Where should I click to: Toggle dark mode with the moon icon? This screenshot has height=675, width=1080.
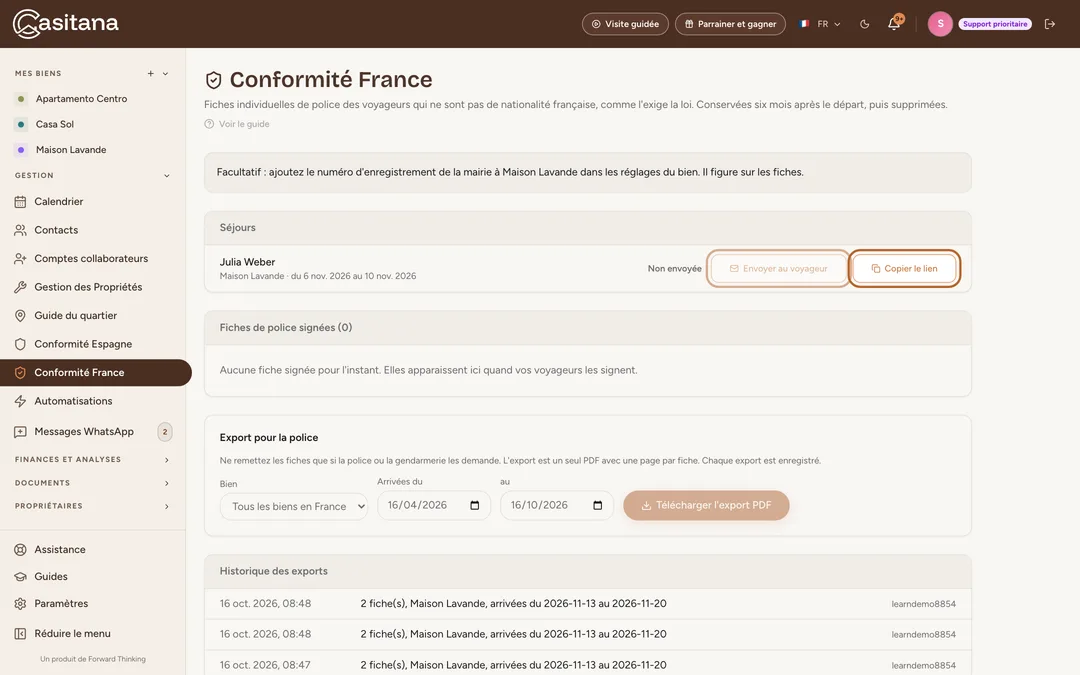tap(864, 24)
